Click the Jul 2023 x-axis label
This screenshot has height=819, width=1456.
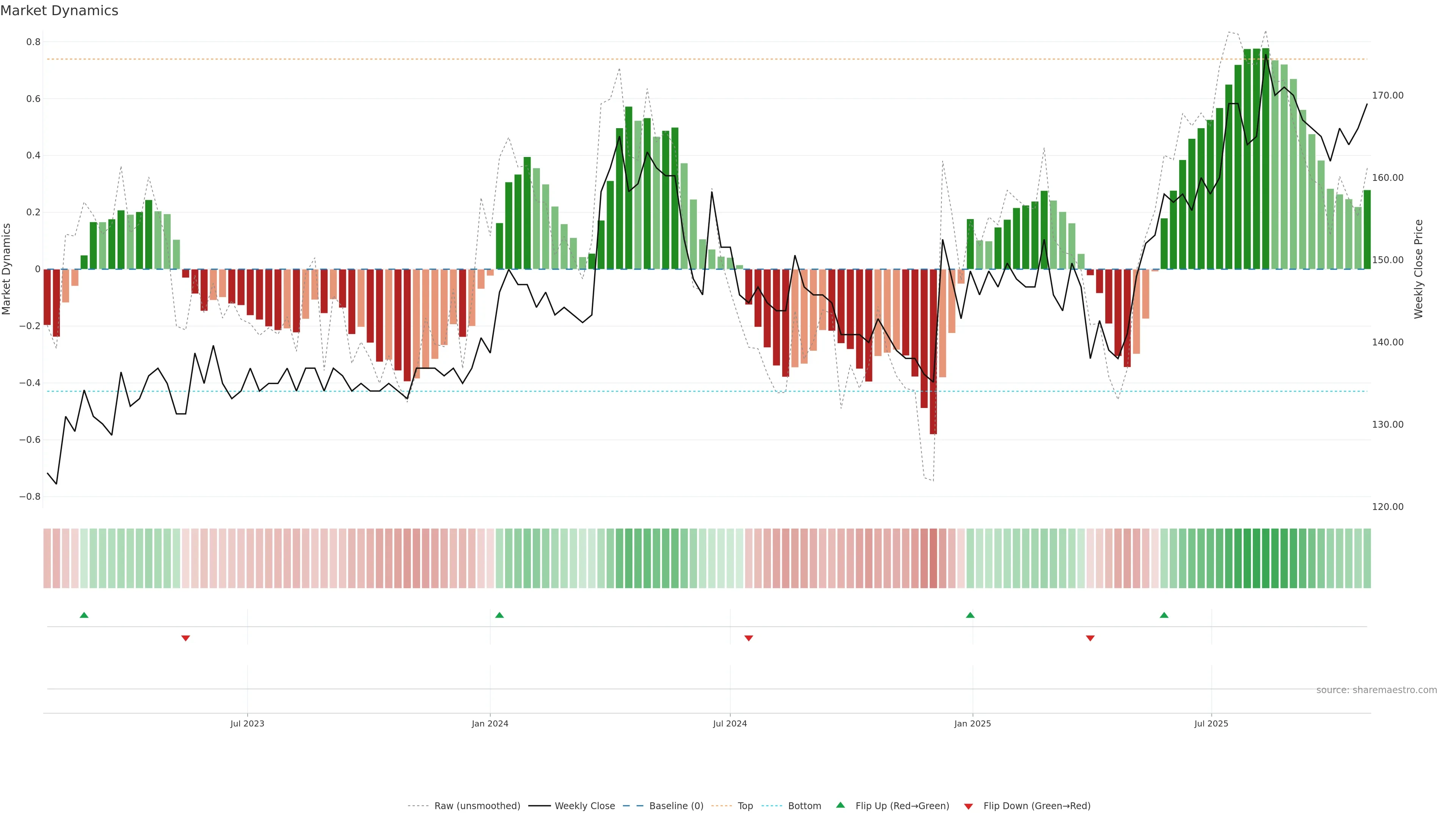click(x=247, y=723)
